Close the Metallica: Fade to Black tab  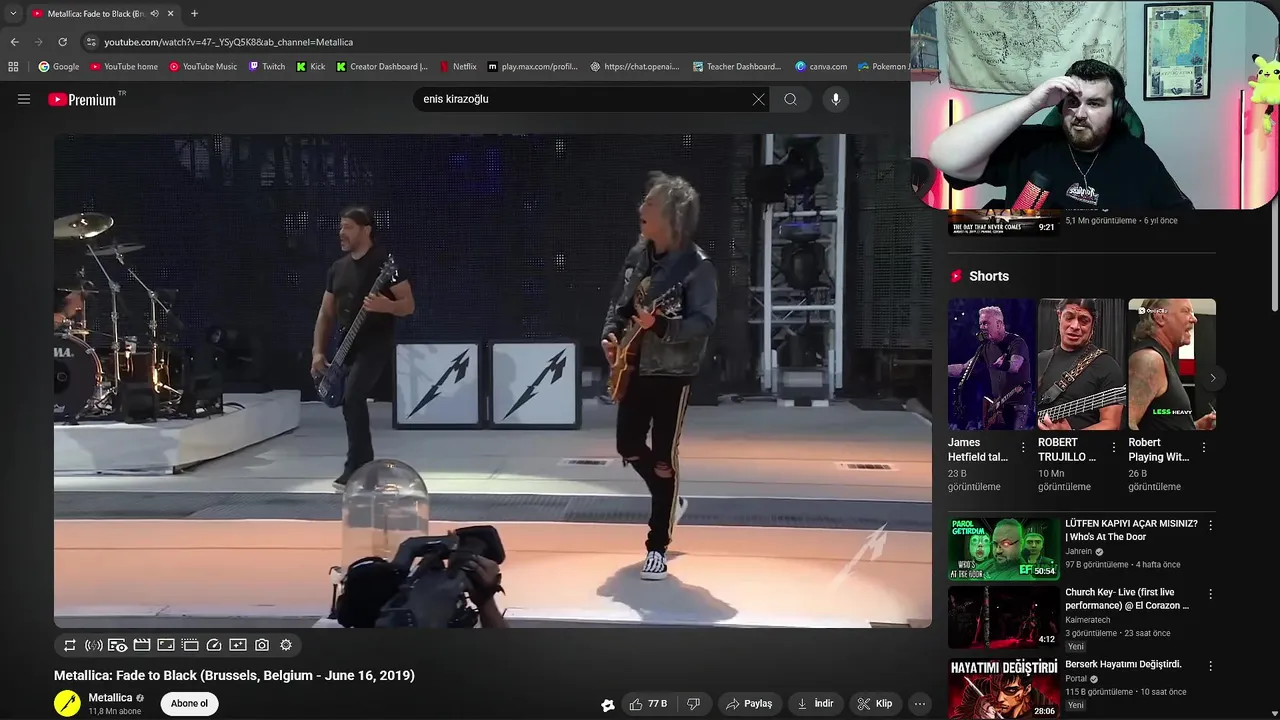pyautogui.click(x=170, y=14)
